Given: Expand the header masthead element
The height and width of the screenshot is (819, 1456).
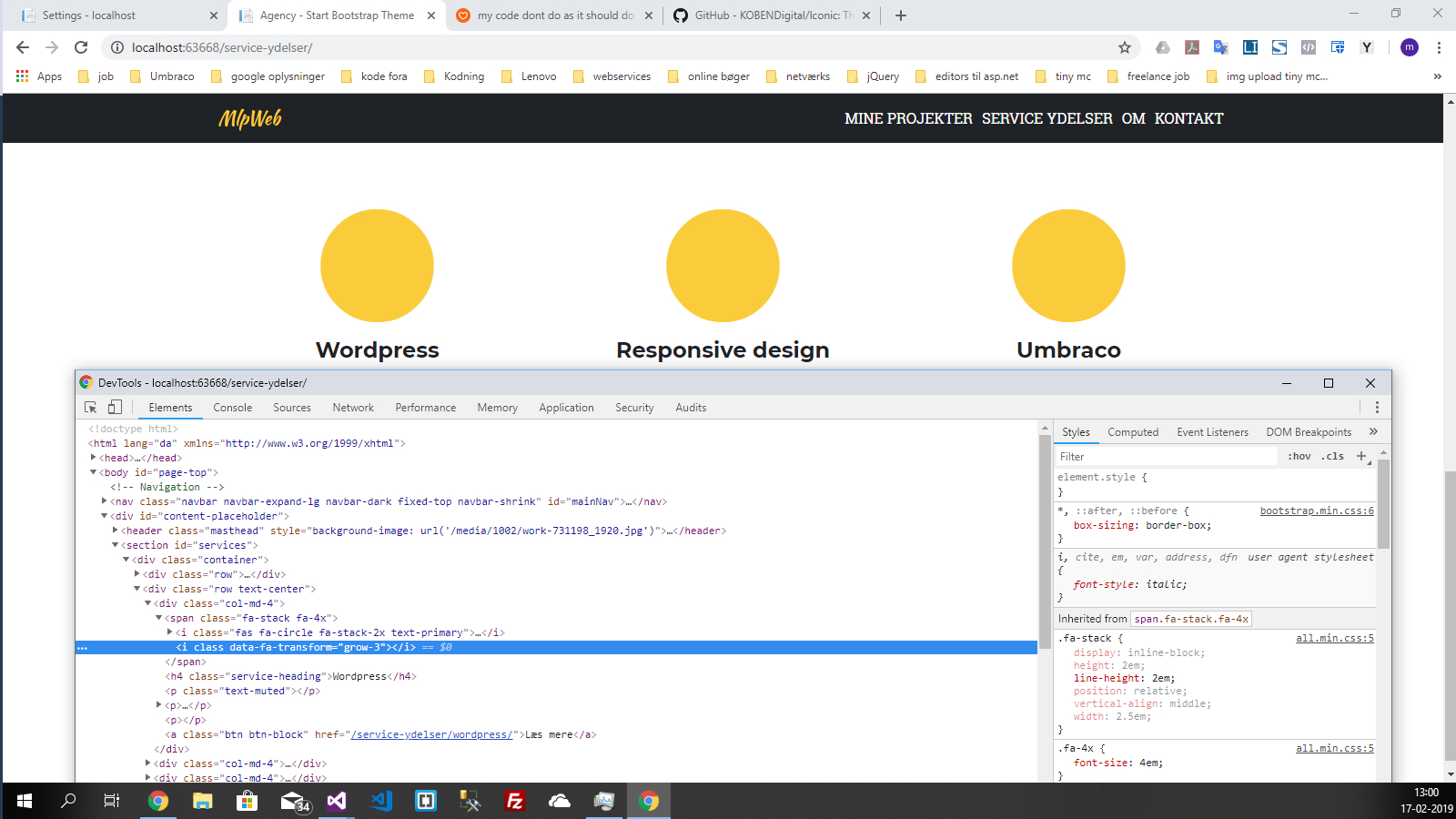Looking at the screenshot, I should click(x=116, y=531).
